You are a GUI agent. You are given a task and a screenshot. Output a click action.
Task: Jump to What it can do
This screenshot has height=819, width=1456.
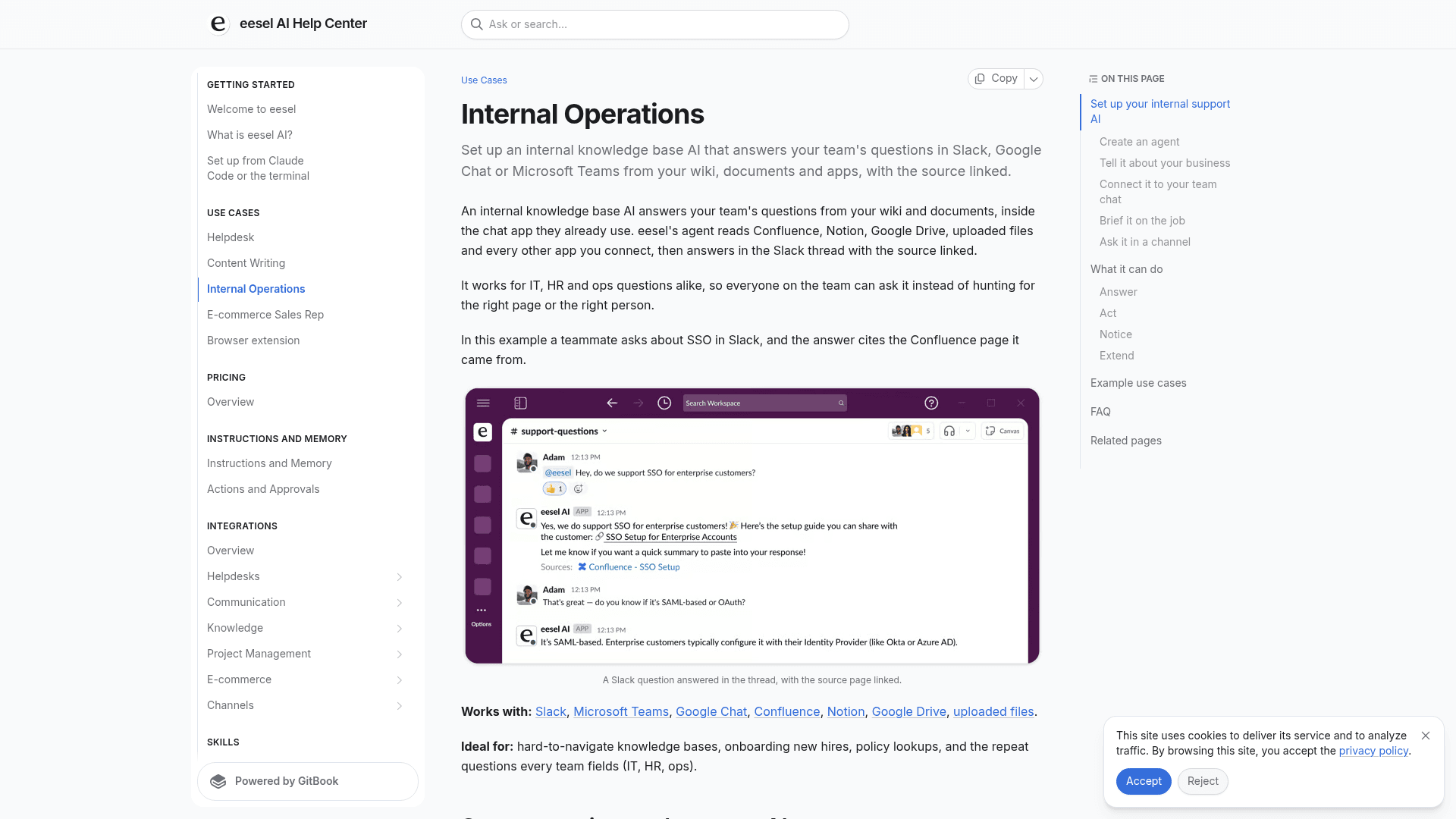[x=1126, y=269]
